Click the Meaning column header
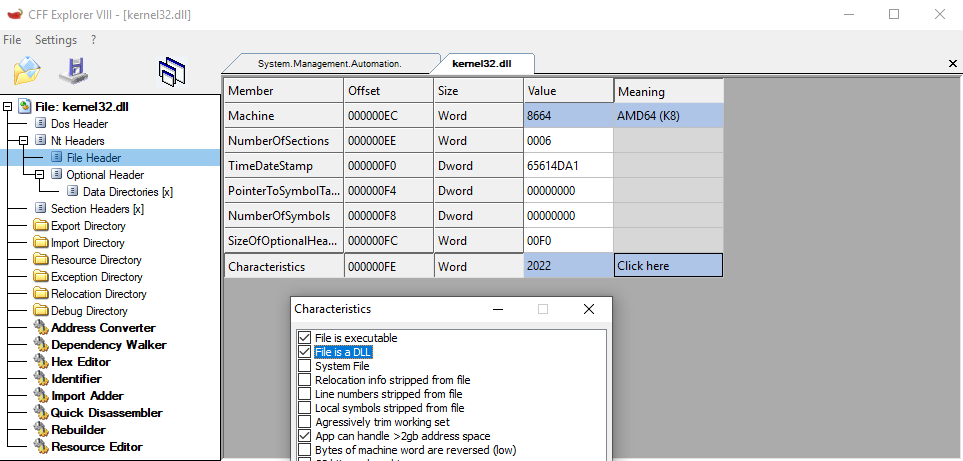 668,91
